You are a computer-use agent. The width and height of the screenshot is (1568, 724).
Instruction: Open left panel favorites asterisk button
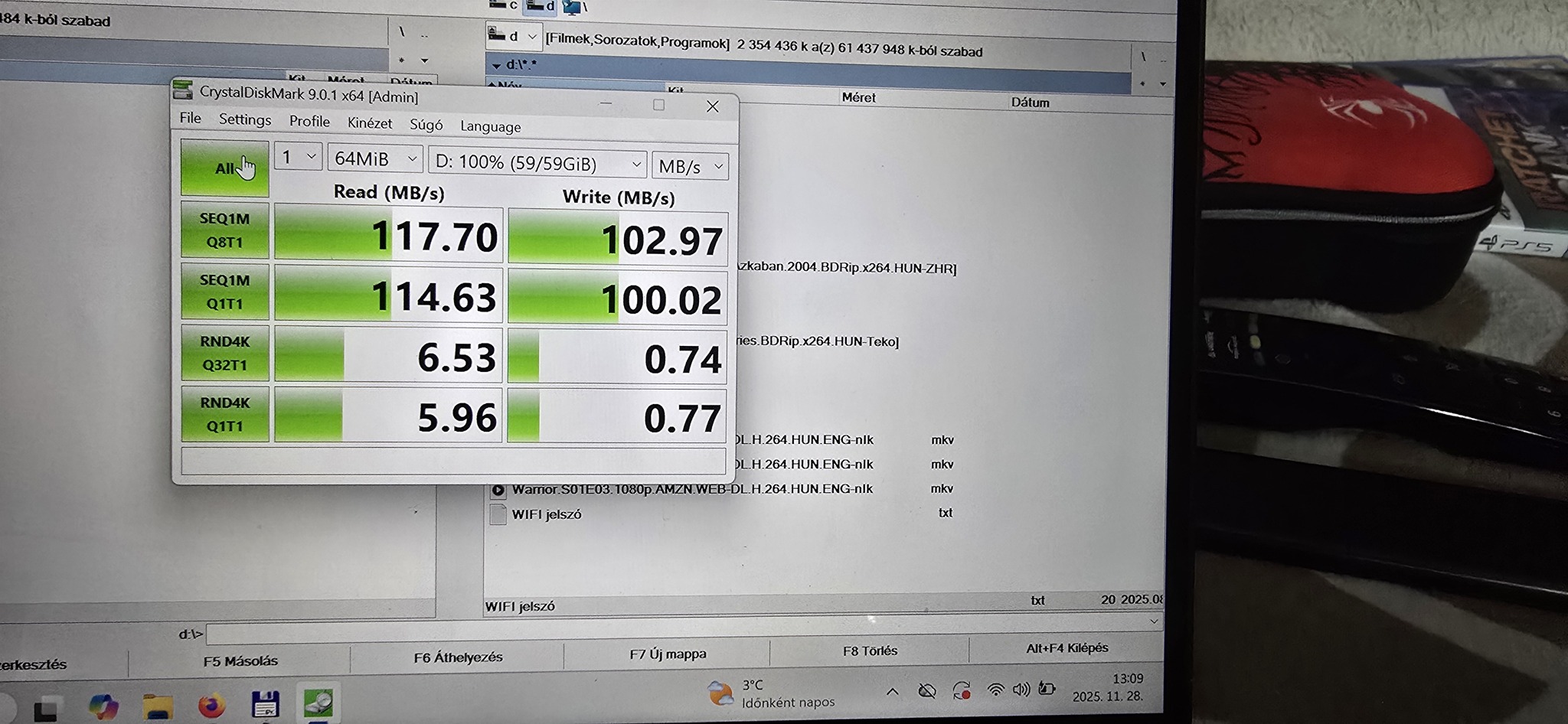coord(402,60)
